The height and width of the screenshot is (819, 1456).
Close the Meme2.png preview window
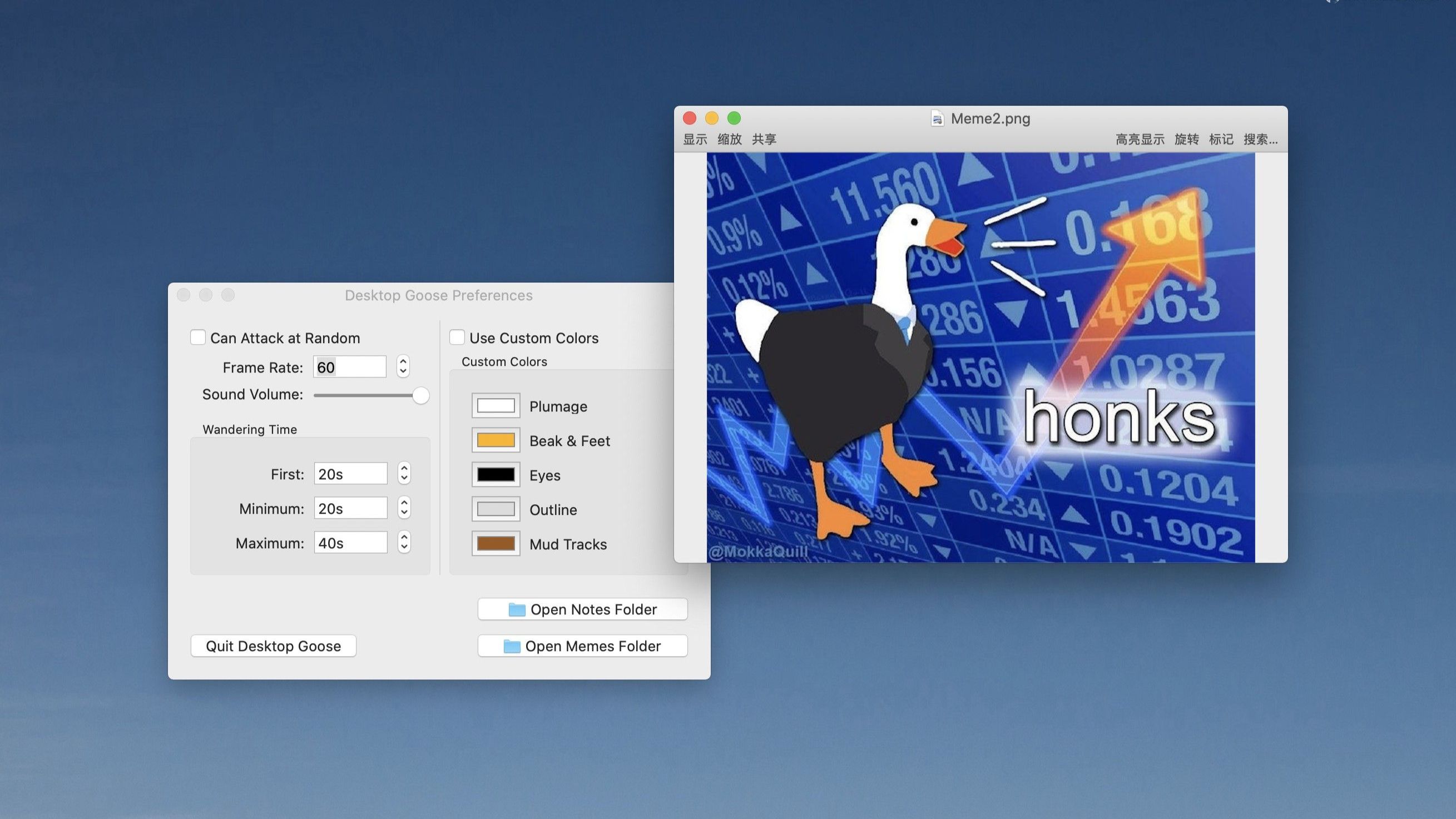tap(689, 118)
